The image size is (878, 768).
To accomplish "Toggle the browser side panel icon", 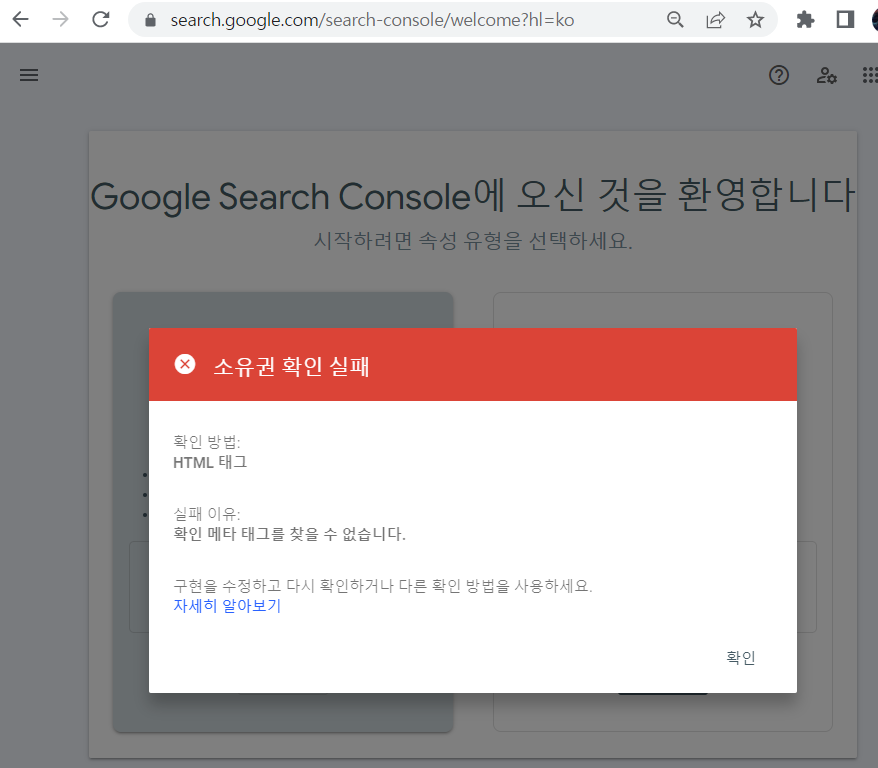I will click(845, 20).
